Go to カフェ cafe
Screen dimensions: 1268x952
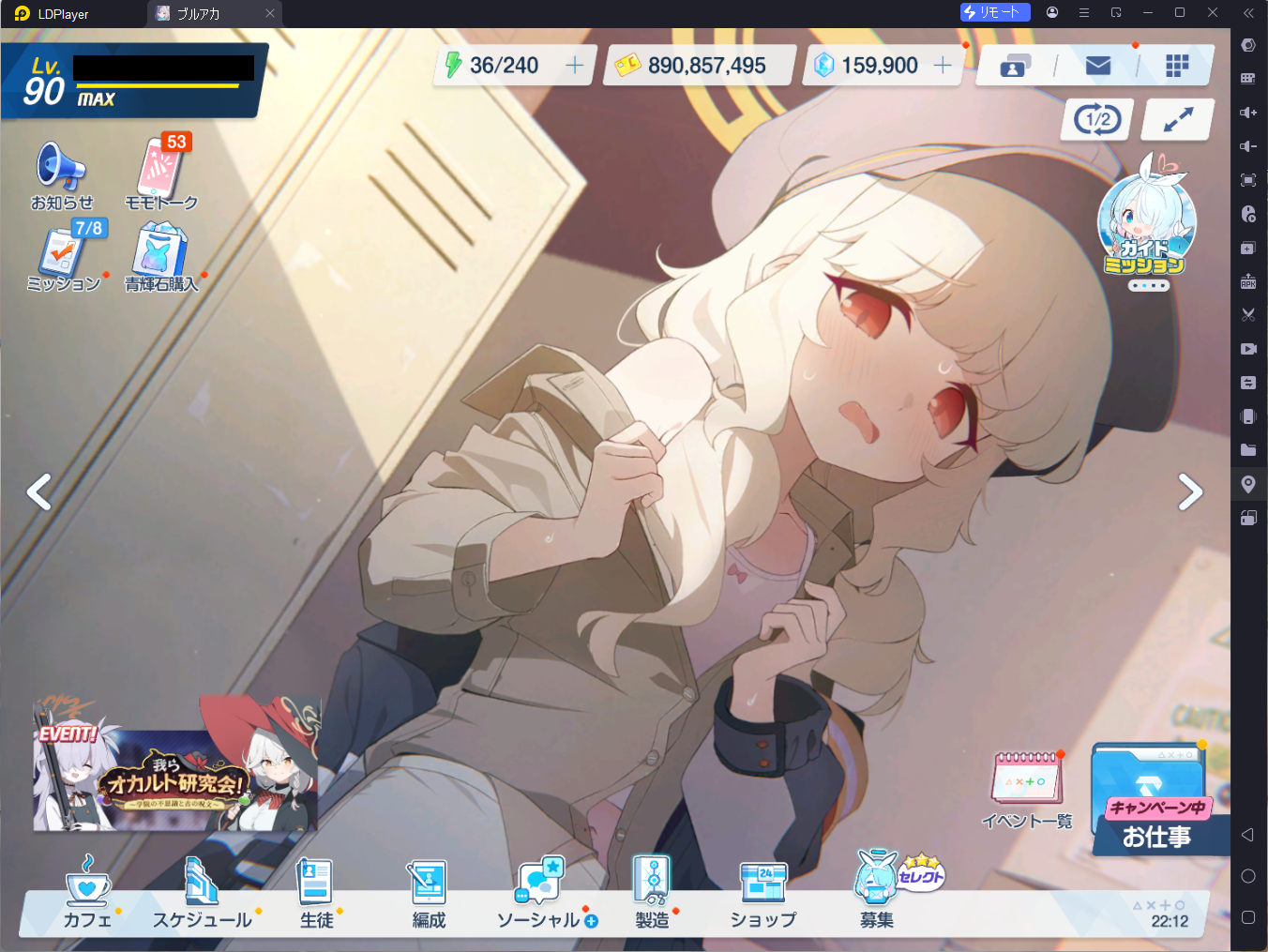87,892
